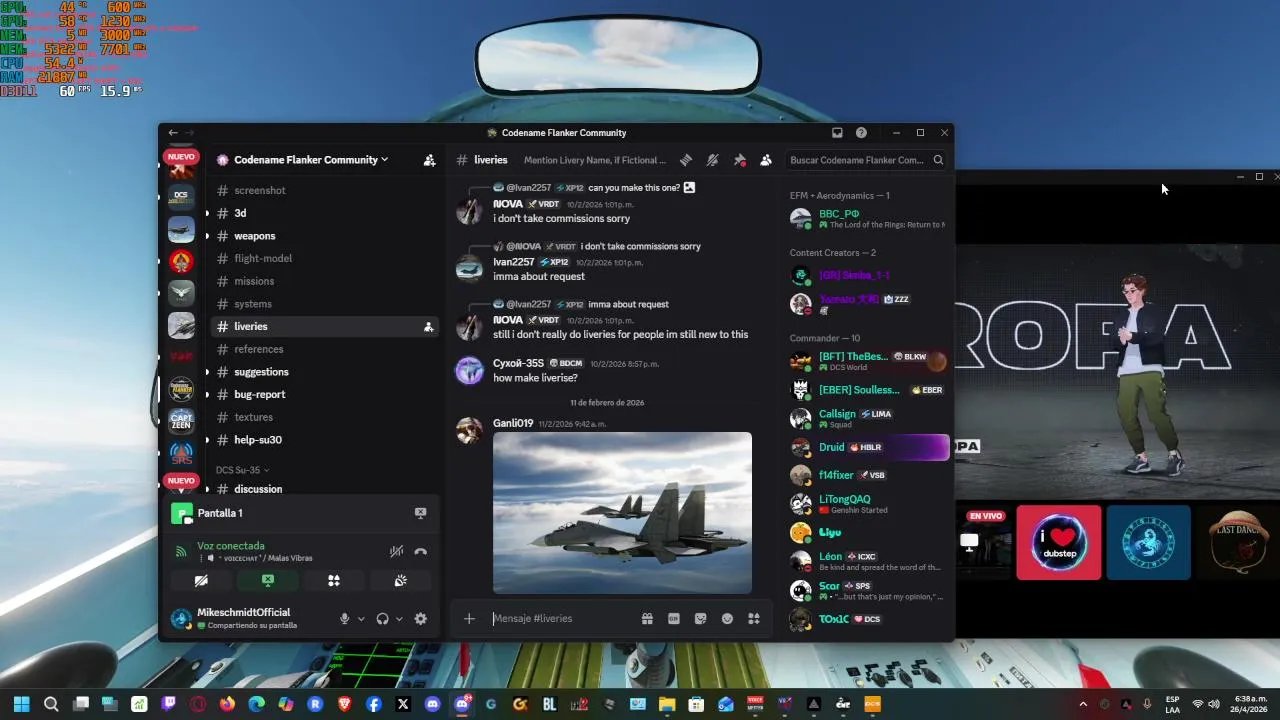Viewport: 1280px width, 720px height.
Task: Create invite for liveries channel
Action: coord(428,327)
